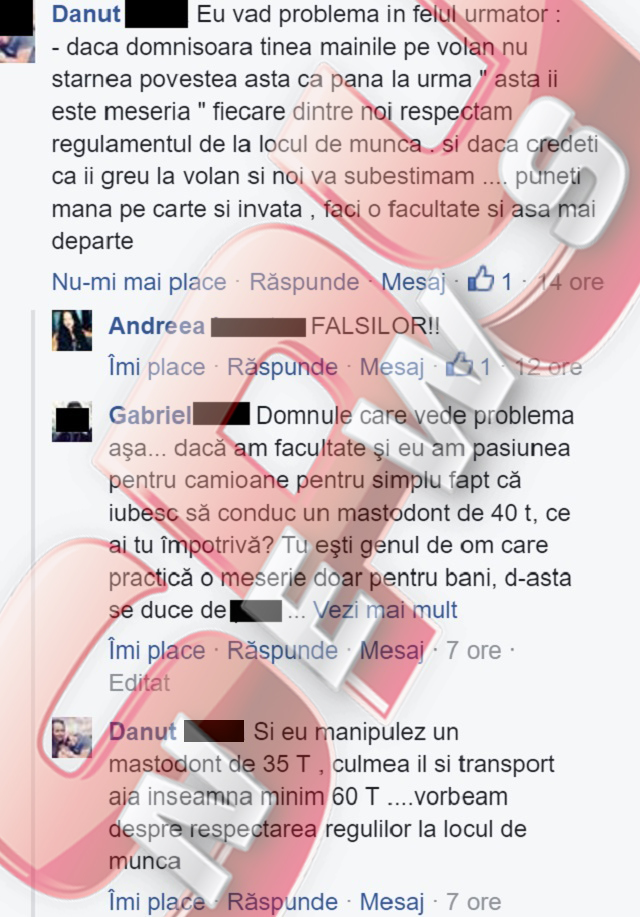Click the like thumbs-up icon on Danut's top comment
Image resolution: width=640 pixels, height=917 pixels.
481,279
